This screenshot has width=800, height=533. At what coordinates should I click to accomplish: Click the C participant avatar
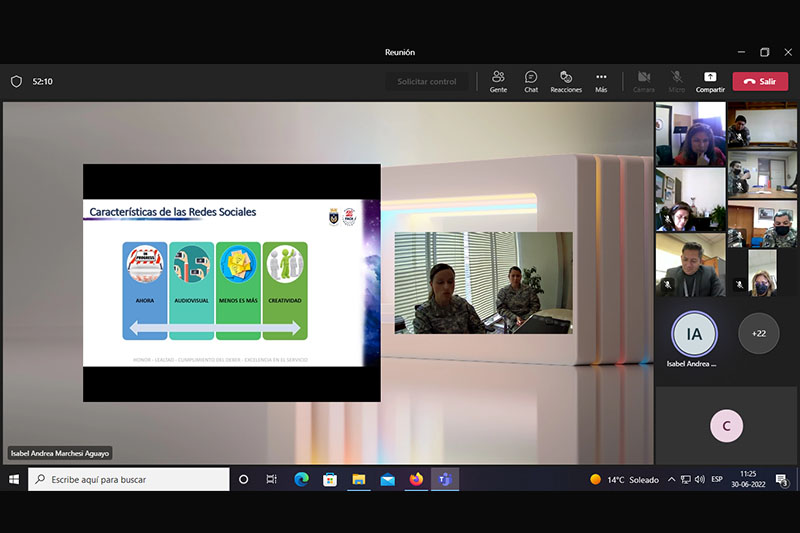click(727, 426)
